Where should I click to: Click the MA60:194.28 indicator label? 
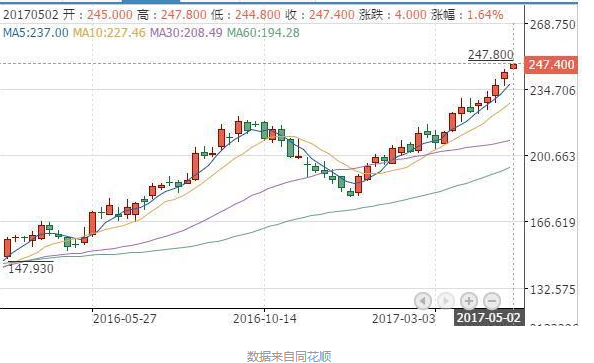[263, 33]
